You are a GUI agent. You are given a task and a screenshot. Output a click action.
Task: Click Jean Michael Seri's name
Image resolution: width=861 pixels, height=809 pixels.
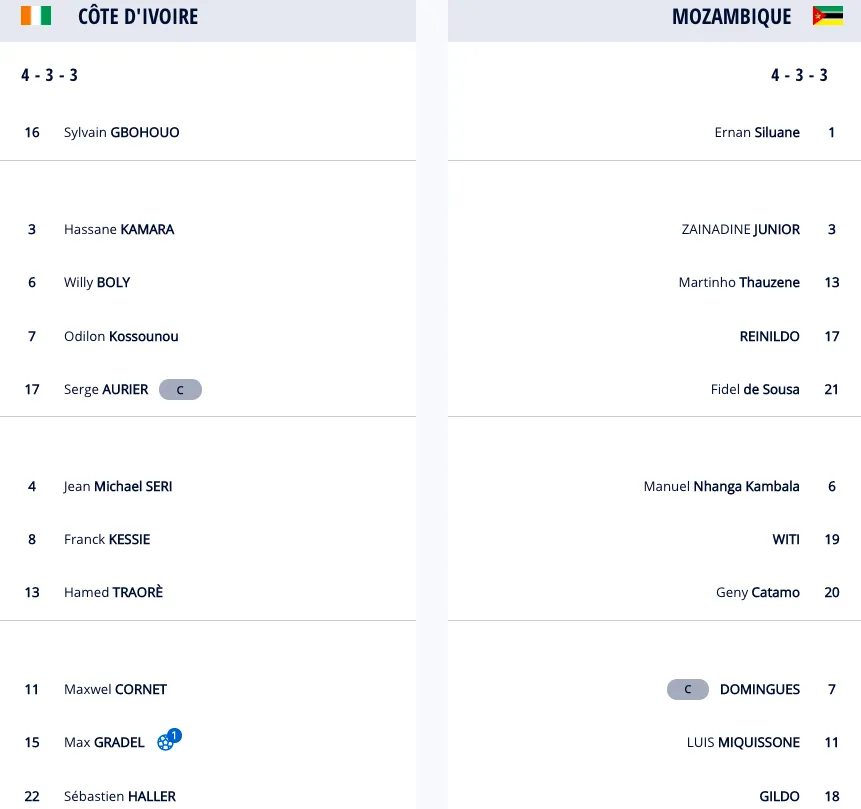pyautogui.click(x=118, y=486)
